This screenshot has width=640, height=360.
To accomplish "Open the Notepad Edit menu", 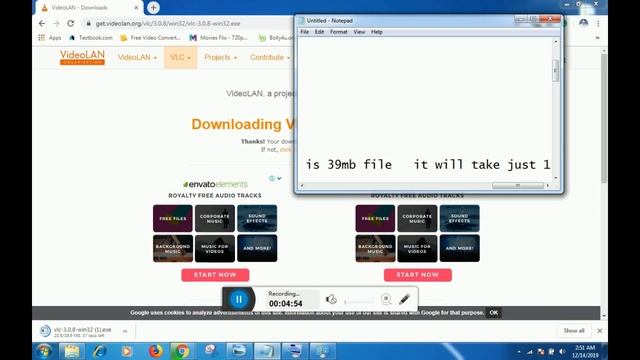I will 319,32.
